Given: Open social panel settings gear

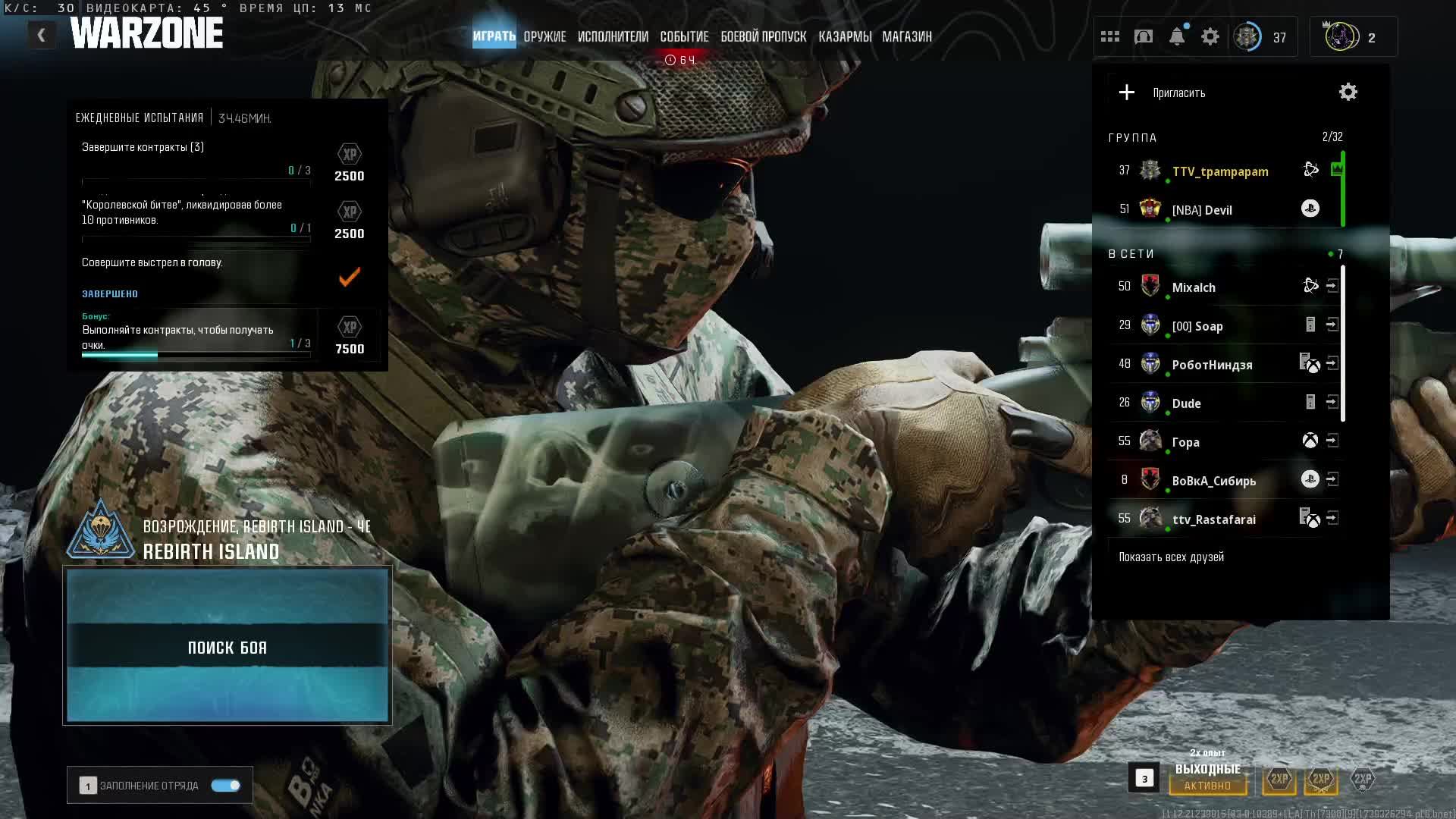Looking at the screenshot, I should pyautogui.click(x=1348, y=93).
